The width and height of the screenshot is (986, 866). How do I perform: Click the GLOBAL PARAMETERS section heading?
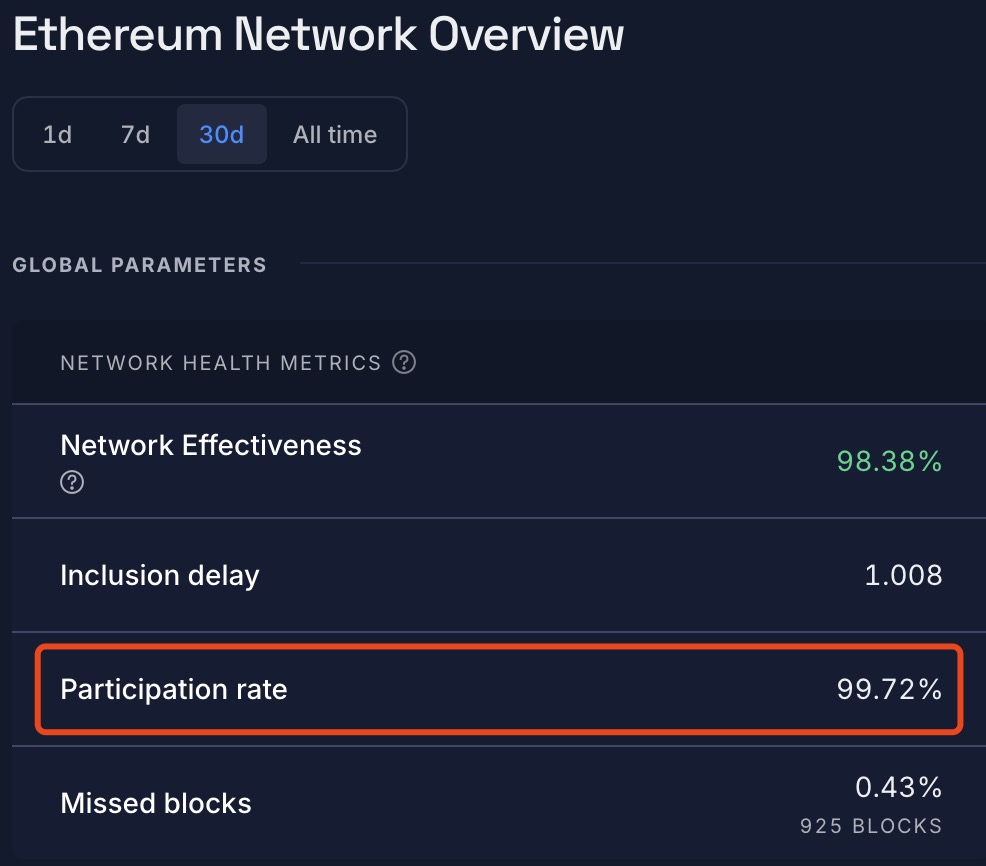click(x=140, y=265)
